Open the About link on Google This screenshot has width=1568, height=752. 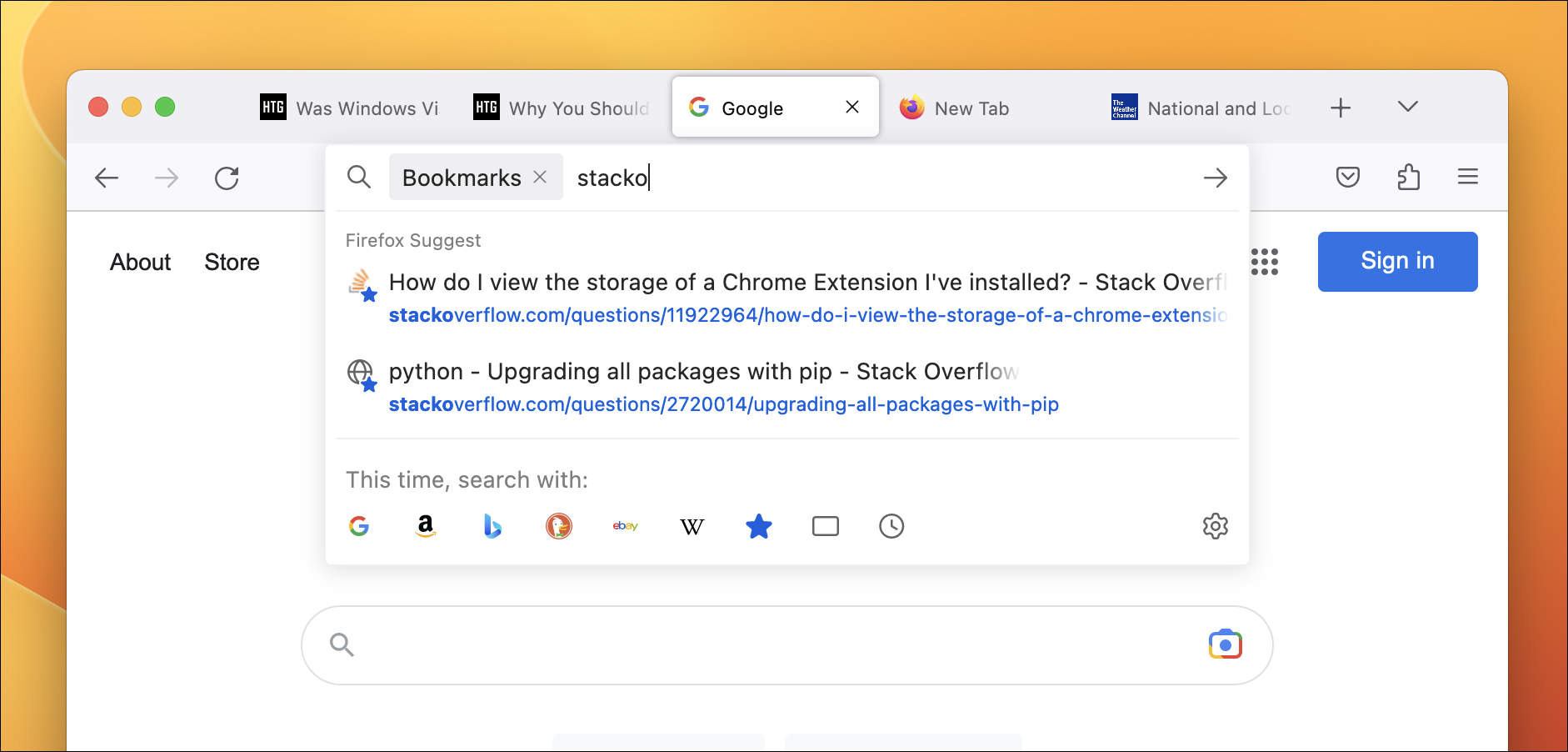click(x=140, y=262)
